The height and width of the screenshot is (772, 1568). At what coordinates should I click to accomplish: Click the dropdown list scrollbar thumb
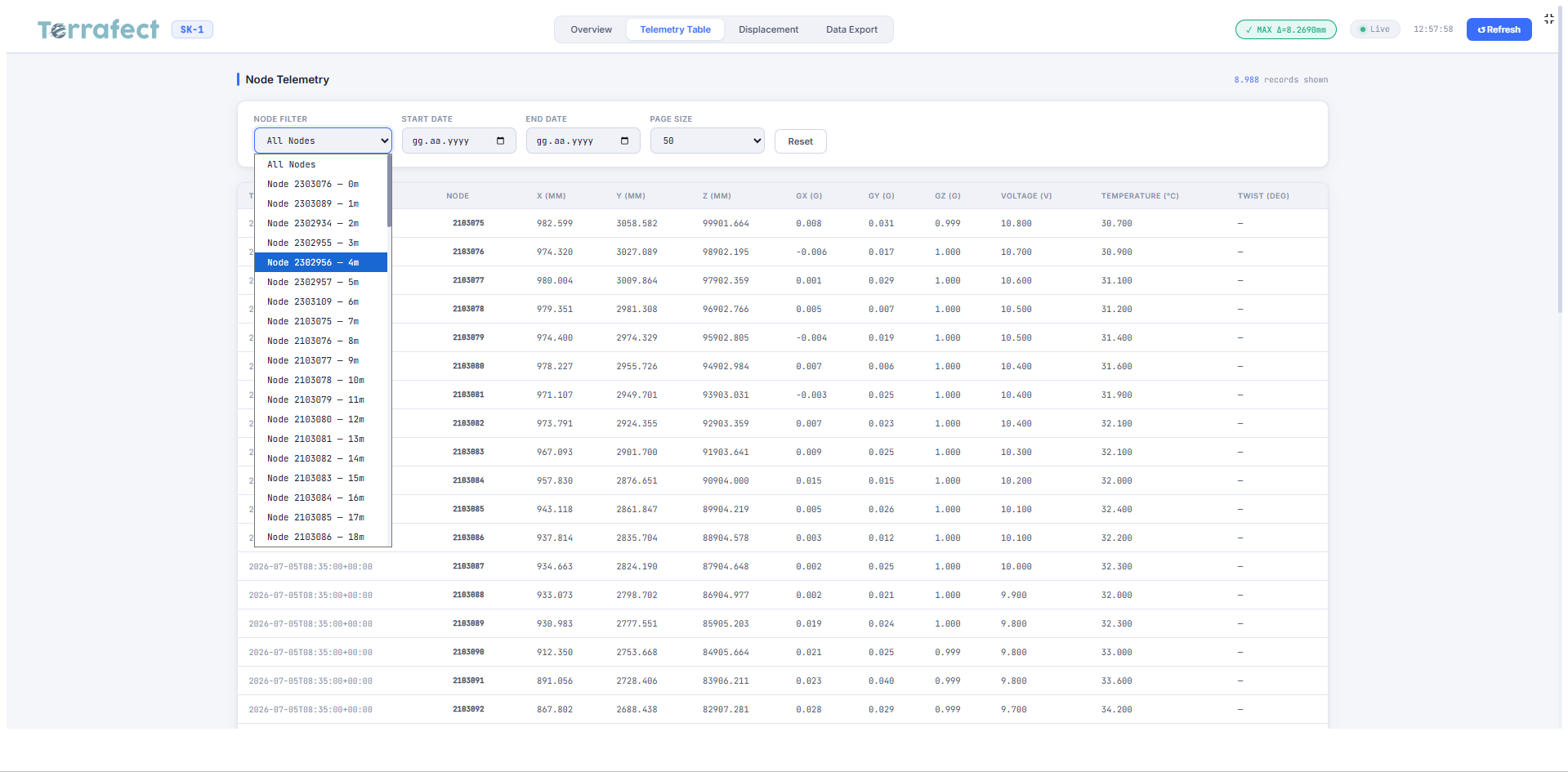click(389, 191)
